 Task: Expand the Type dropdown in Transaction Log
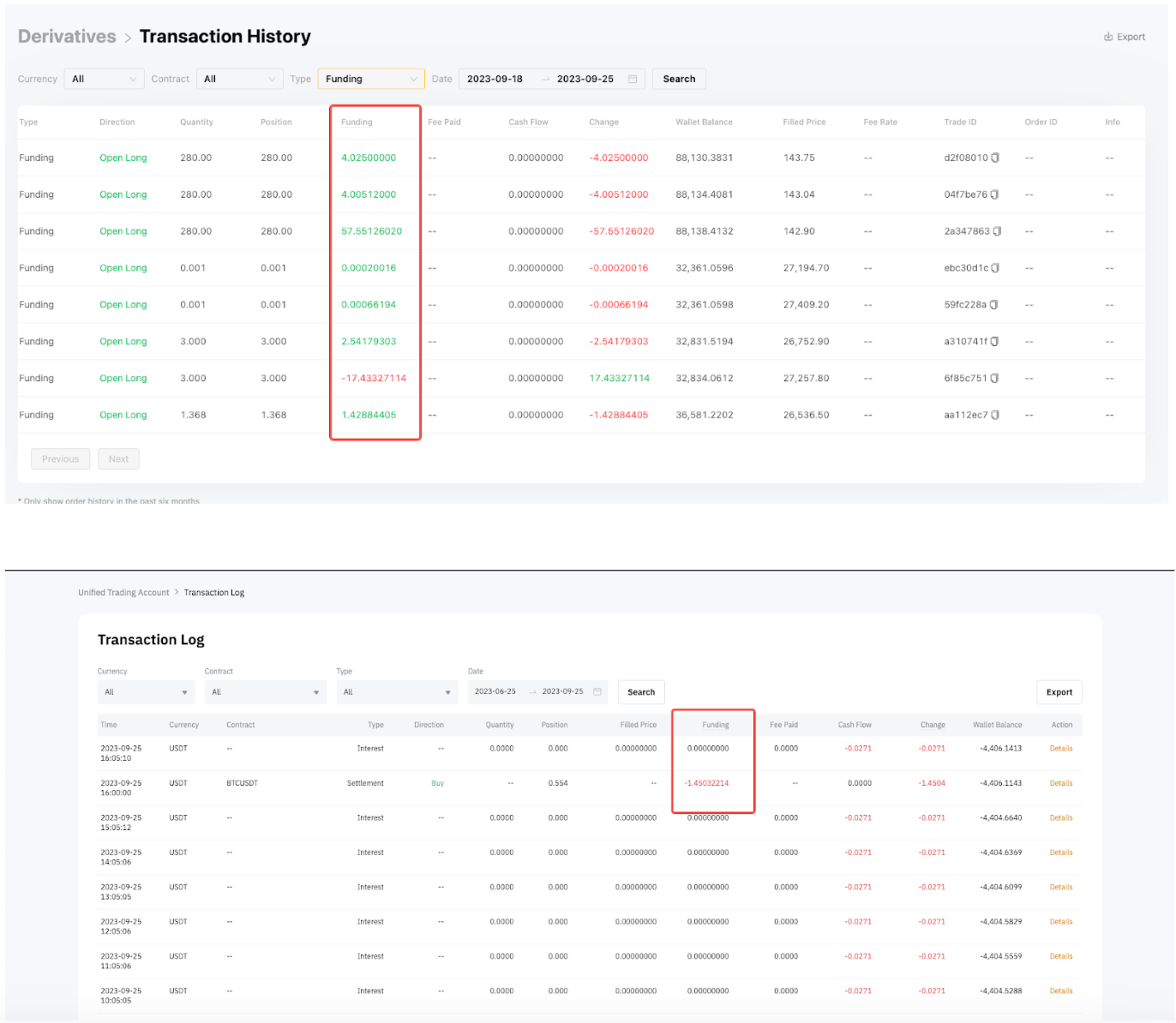396,691
